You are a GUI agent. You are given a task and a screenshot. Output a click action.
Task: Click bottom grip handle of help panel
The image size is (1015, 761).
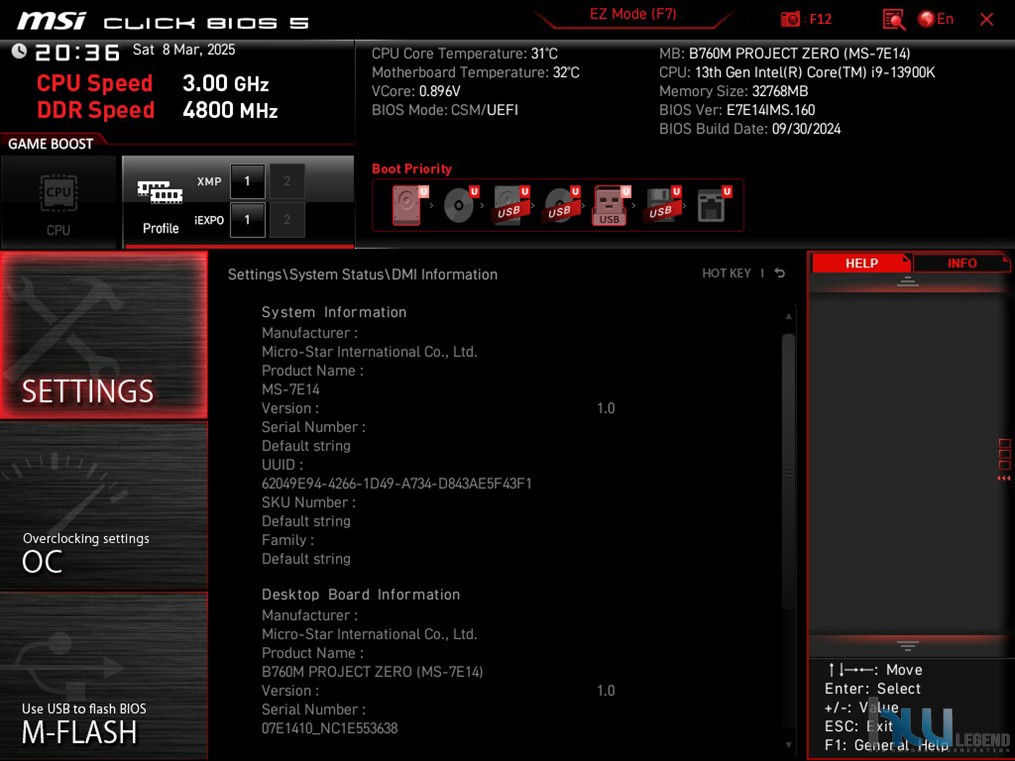pyautogui.click(x=908, y=646)
